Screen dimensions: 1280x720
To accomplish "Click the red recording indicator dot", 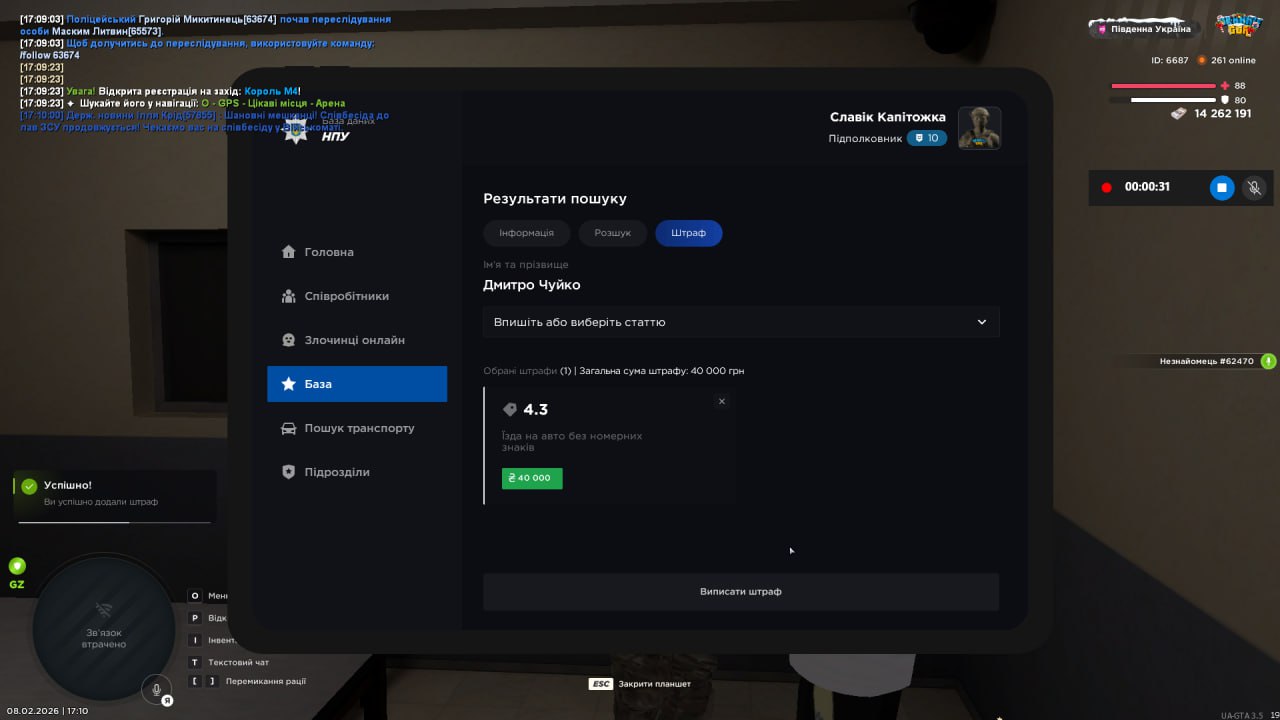I will point(1107,187).
